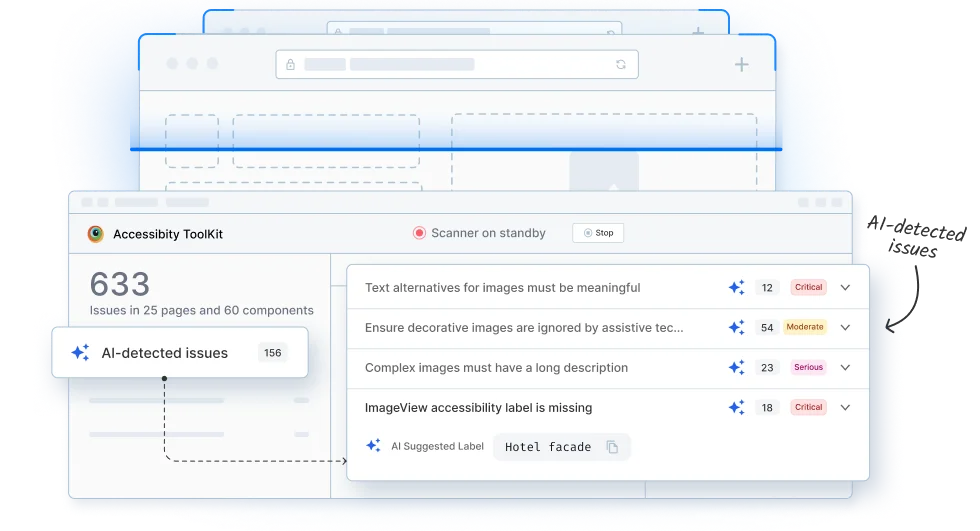
Task: Expand the Complex images long description row
Action: point(845,368)
